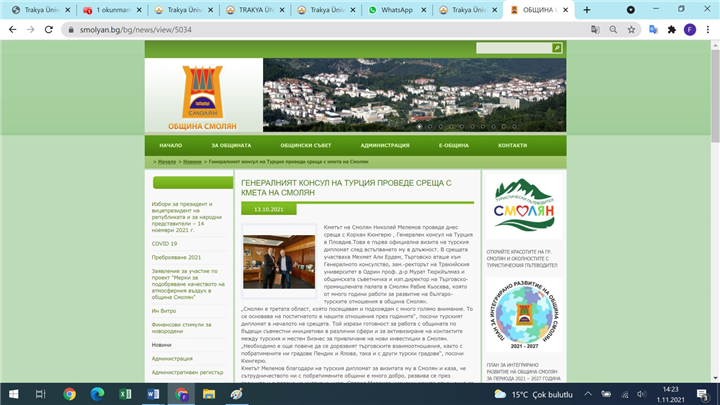Open ЗА ОБЩИНАТА menu item
The width and height of the screenshot is (720, 405).
click(231, 145)
